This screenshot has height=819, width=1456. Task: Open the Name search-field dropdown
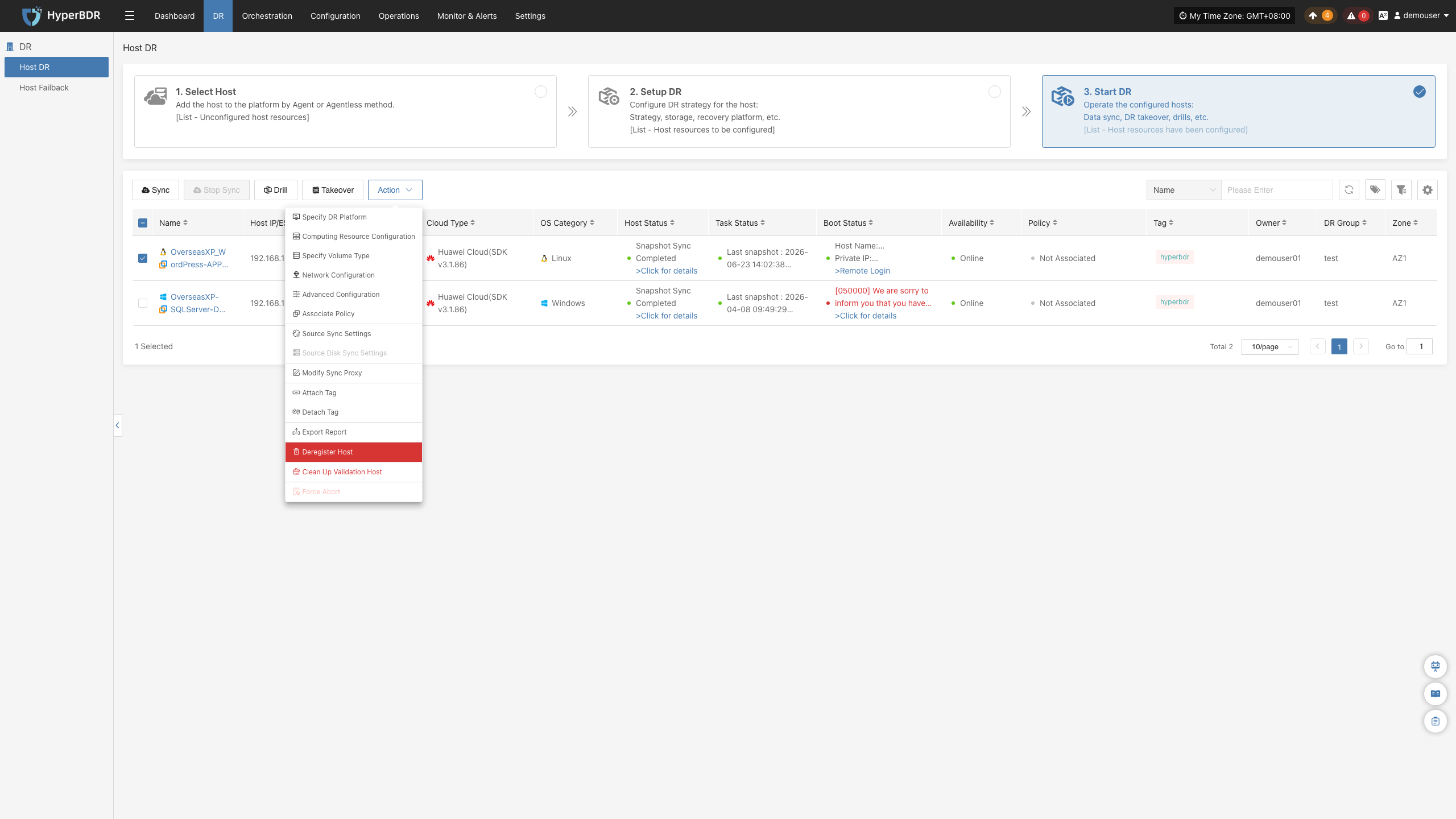click(x=1184, y=190)
